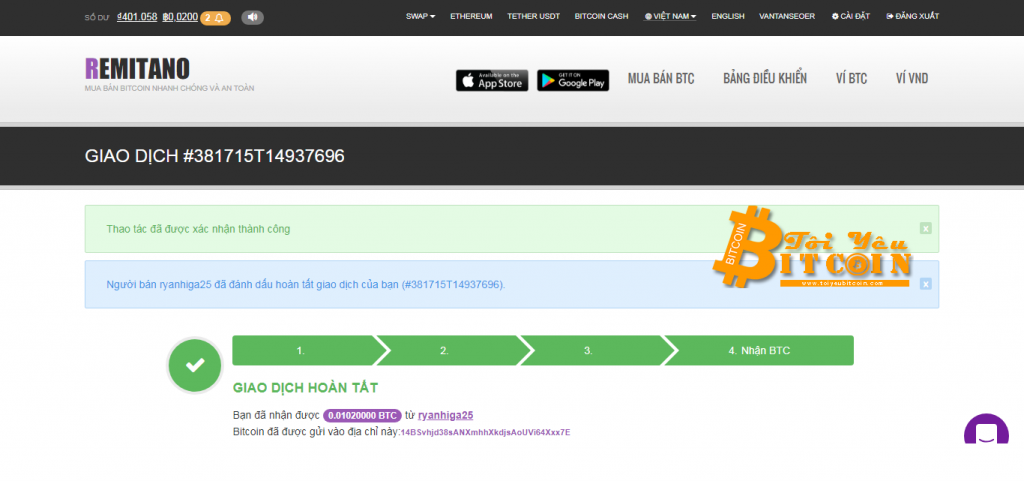This screenshot has height=481, width=1024.
Task: Close the blue seller notification alert
Action: (x=925, y=284)
